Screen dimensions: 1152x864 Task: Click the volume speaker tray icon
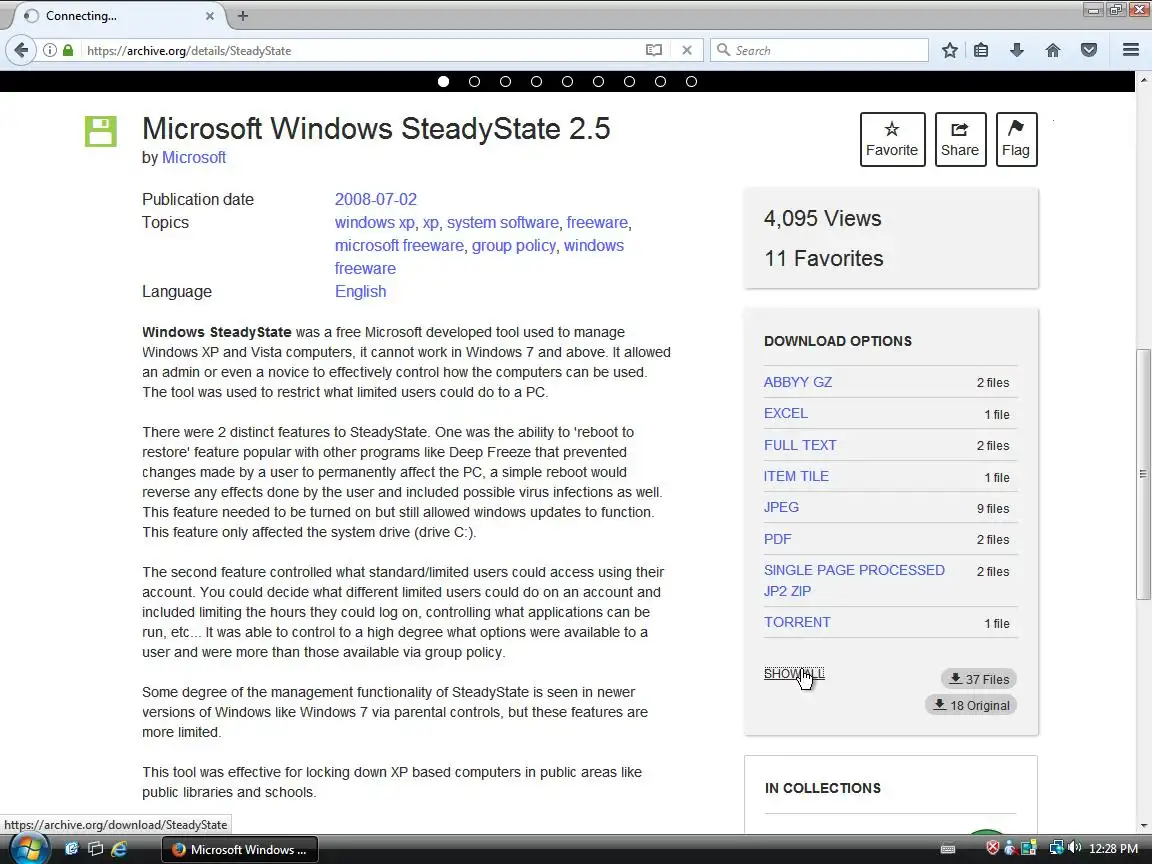(x=1074, y=848)
